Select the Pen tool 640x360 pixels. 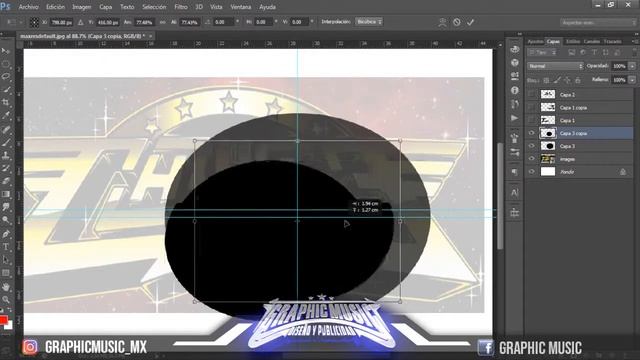6,234
